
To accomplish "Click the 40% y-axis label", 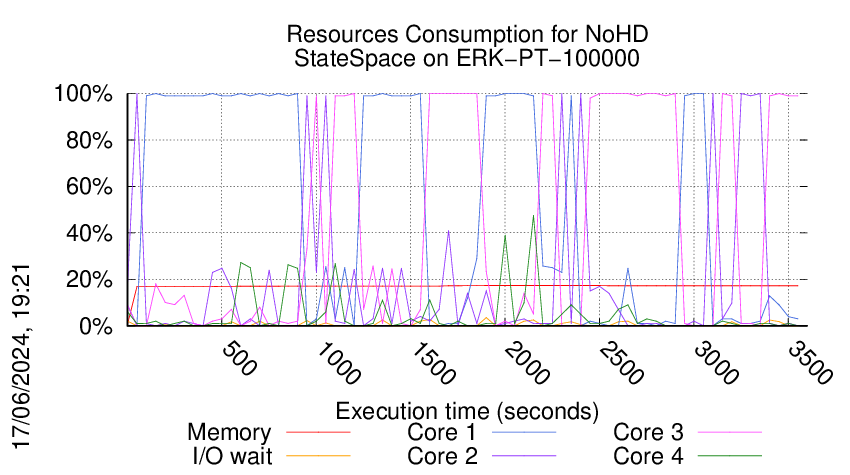I will click(x=89, y=234).
